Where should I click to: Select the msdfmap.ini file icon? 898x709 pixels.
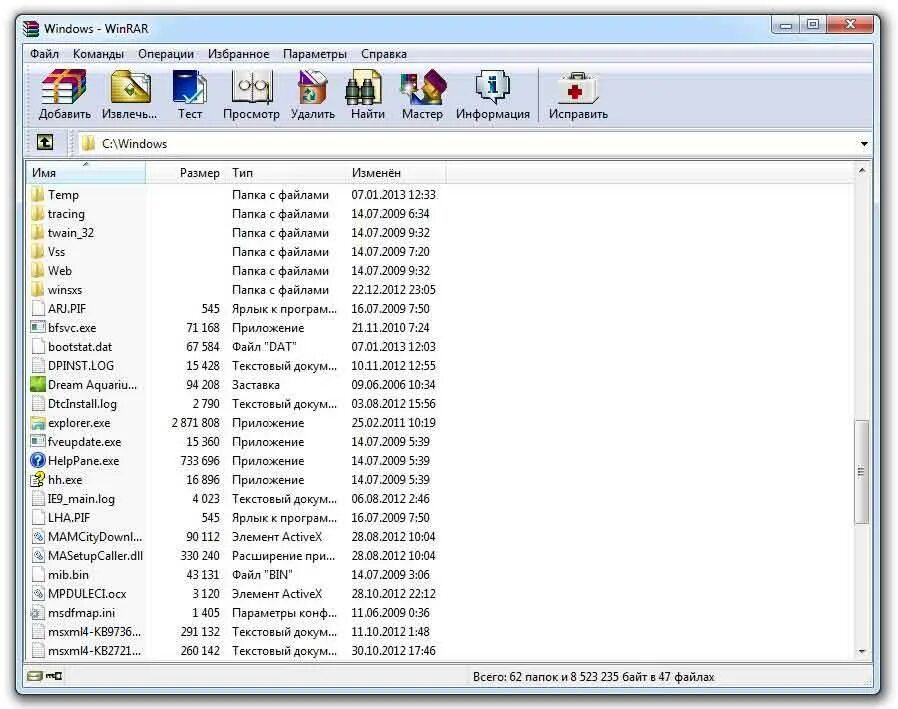(x=38, y=613)
